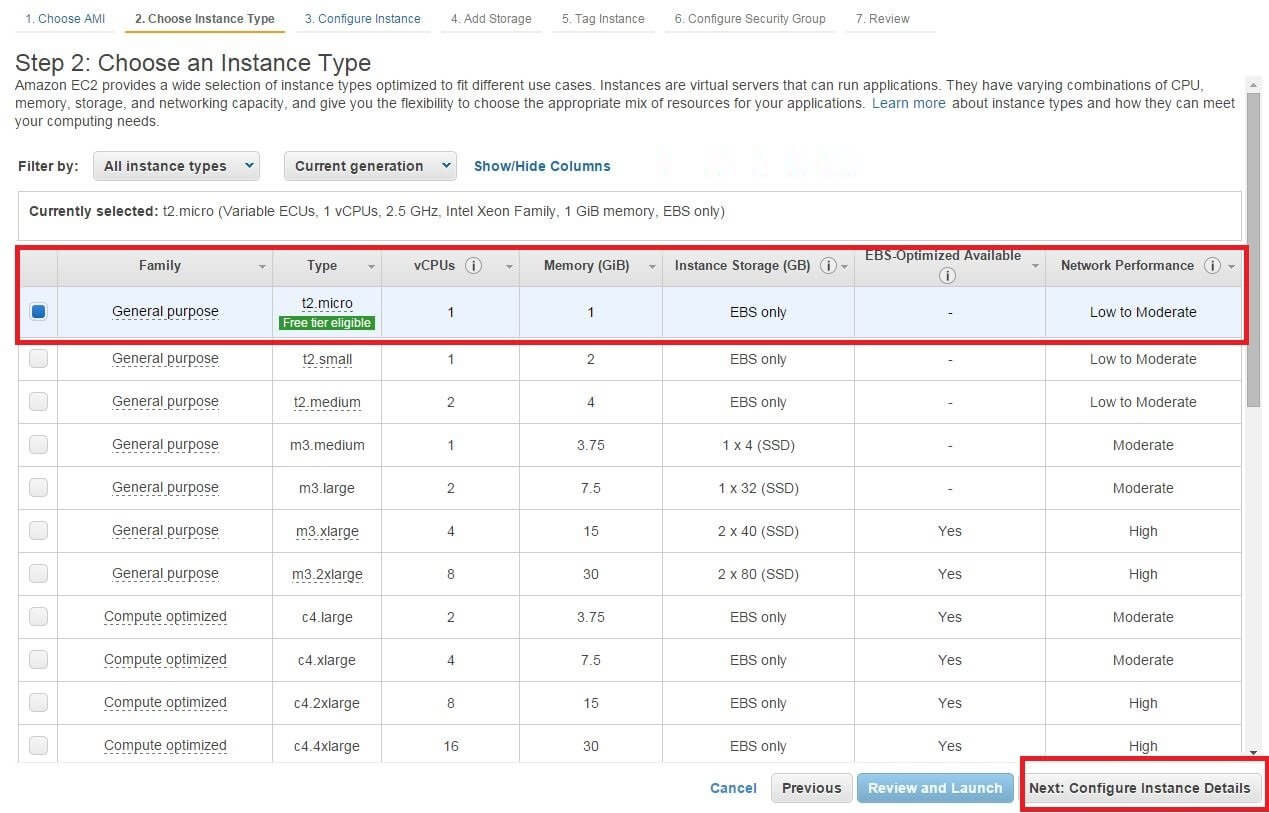Click the Currently selected t2.micro summary text
Image resolution: width=1269 pixels, height=813 pixels.
pyautogui.click(x=377, y=212)
